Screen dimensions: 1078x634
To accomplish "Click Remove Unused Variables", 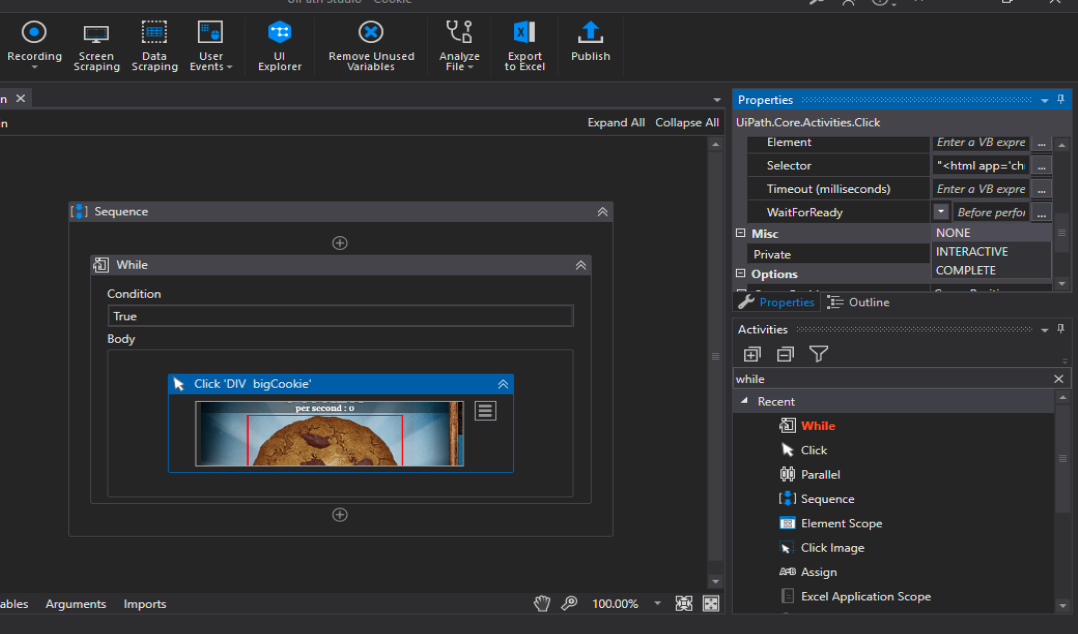I will pos(371,47).
